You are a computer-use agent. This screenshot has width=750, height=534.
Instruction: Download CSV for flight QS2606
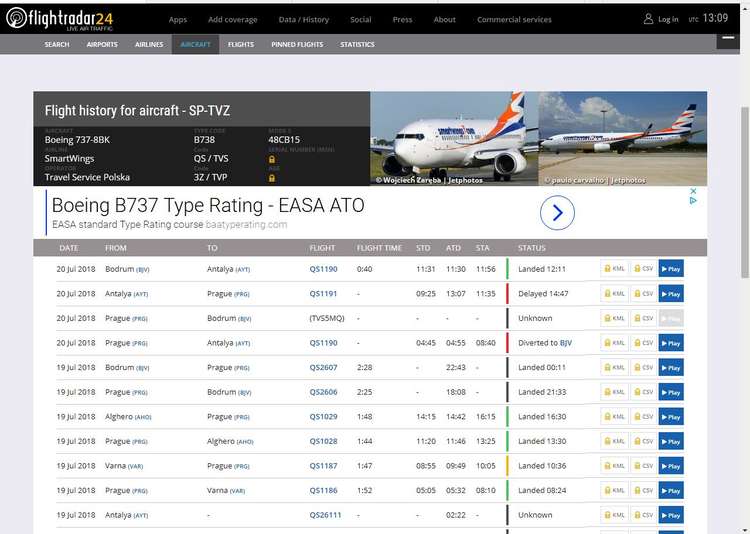[643, 392]
